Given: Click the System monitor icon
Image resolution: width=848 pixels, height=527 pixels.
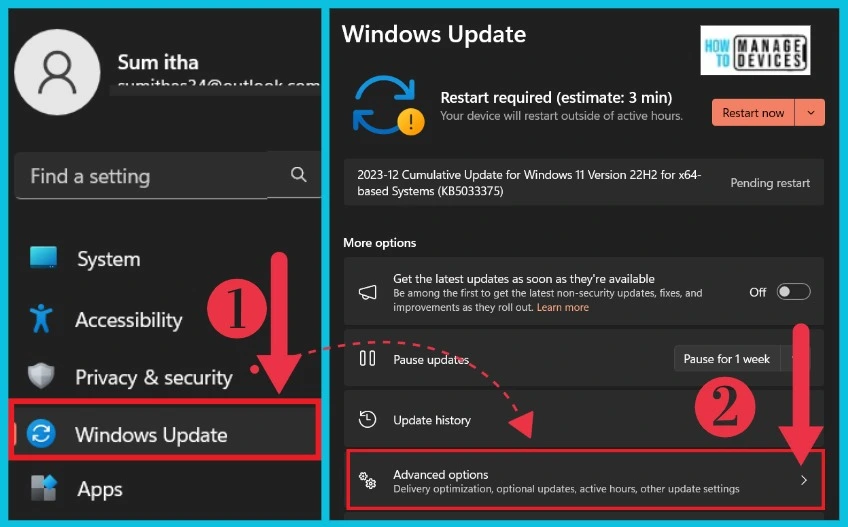Looking at the screenshot, I should [x=43, y=258].
